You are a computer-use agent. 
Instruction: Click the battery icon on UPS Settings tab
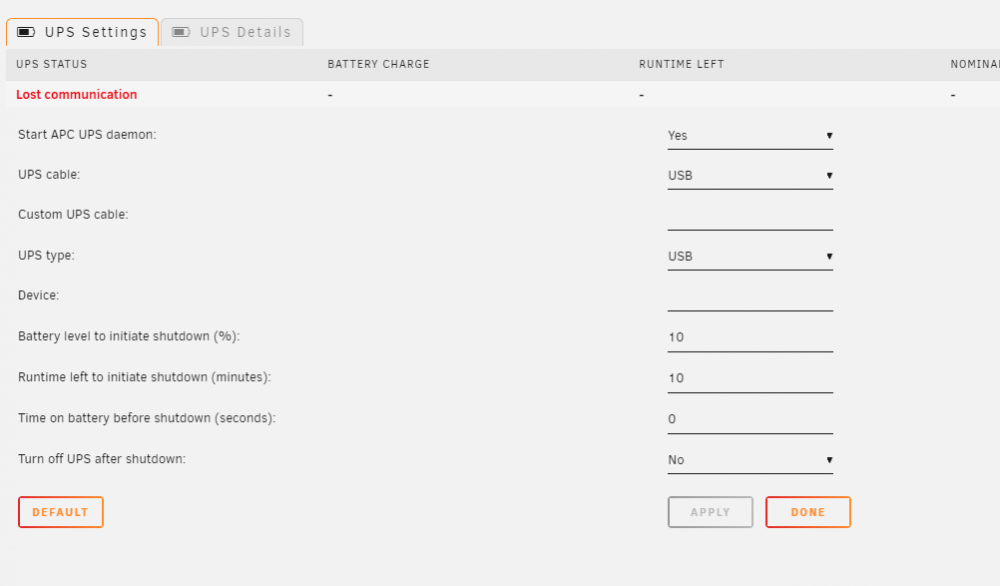click(x=26, y=32)
